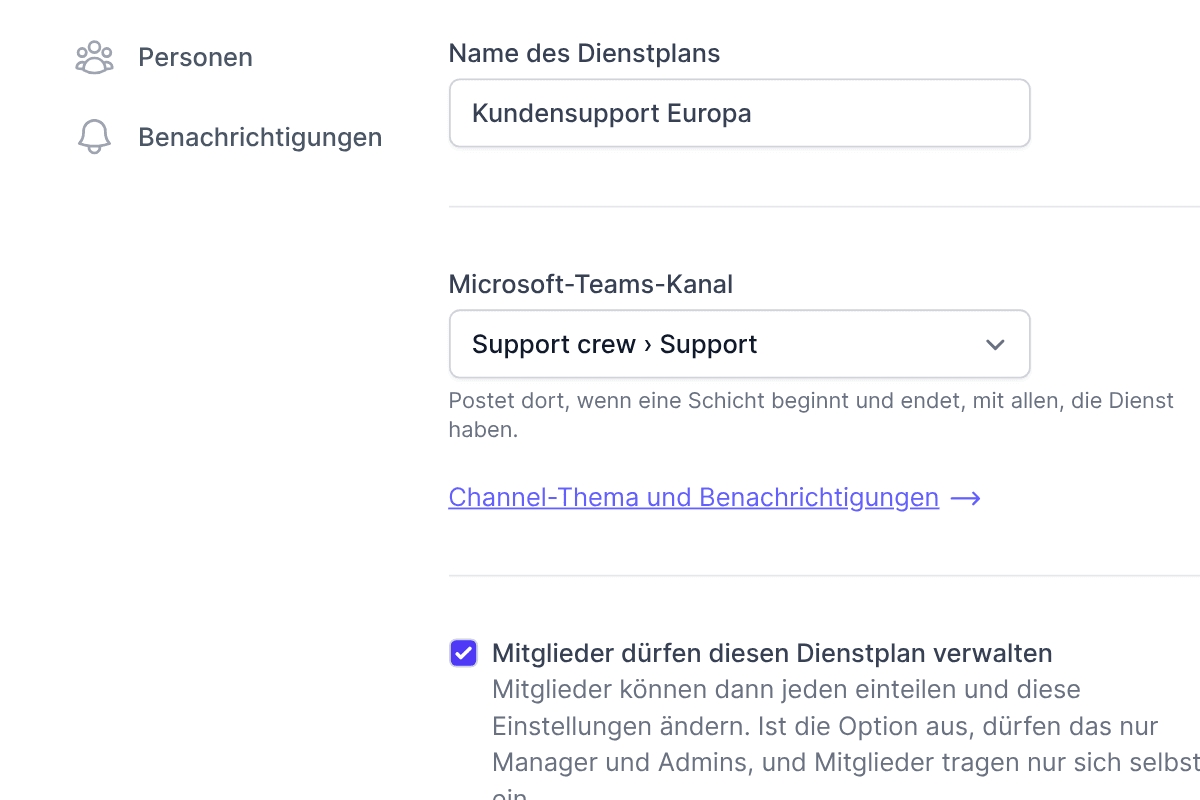This screenshot has width=1200, height=800.
Task: Click the label 'Mitglieder dürfen diesen Dienstplan verwalten'
Action: point(772,653)
